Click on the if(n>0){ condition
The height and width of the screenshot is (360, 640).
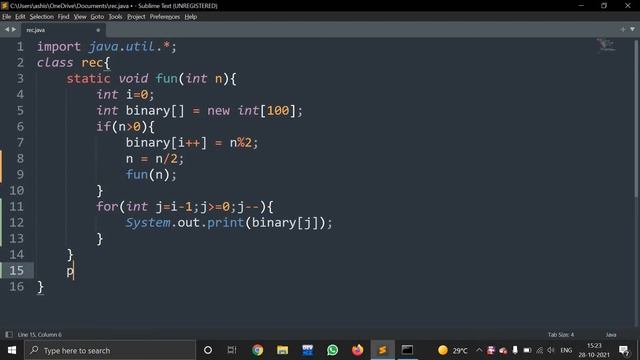coord(125,127)
